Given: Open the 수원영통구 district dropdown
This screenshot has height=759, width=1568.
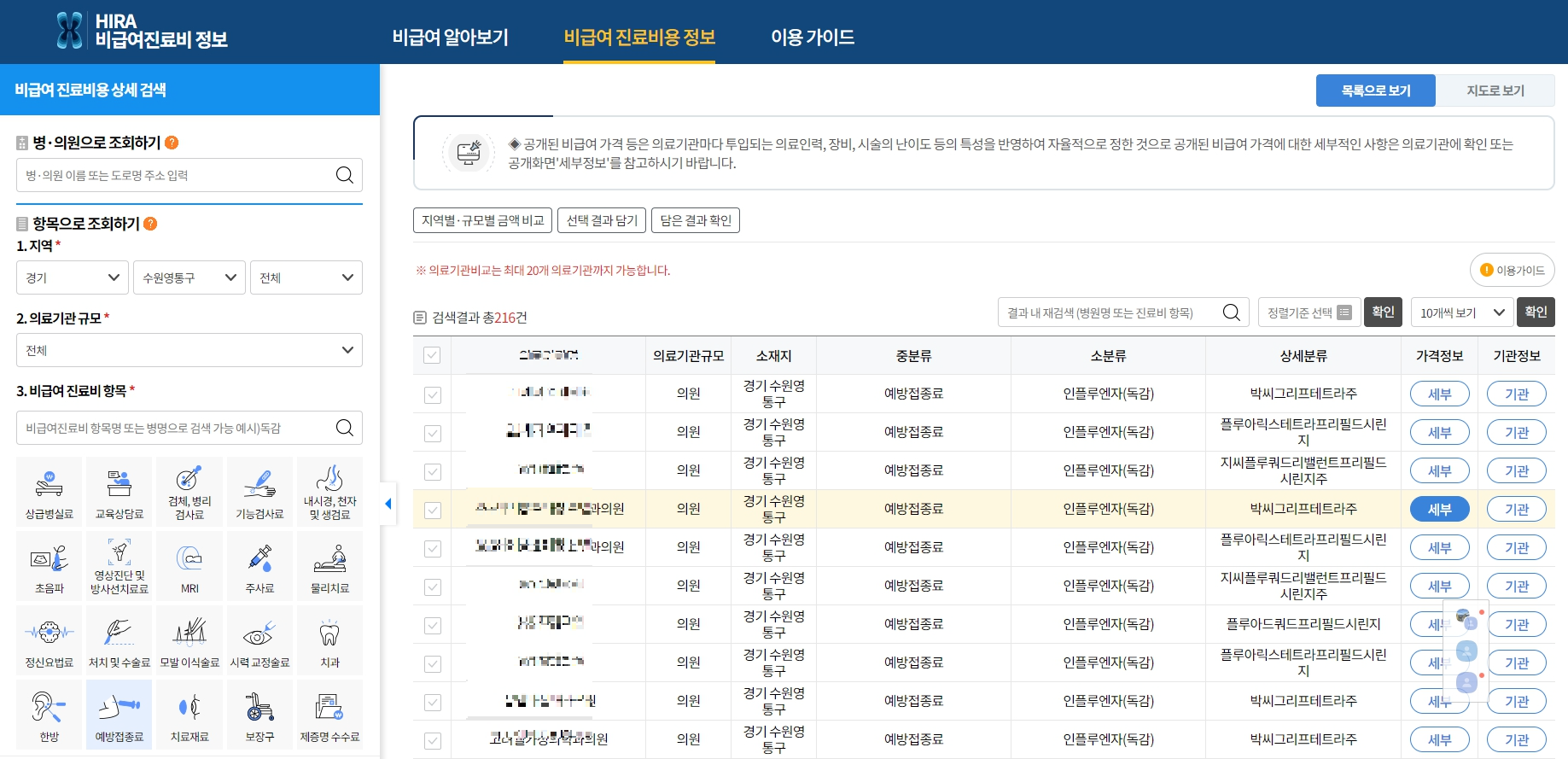Looking at the screenshot, I should [189, 277].
